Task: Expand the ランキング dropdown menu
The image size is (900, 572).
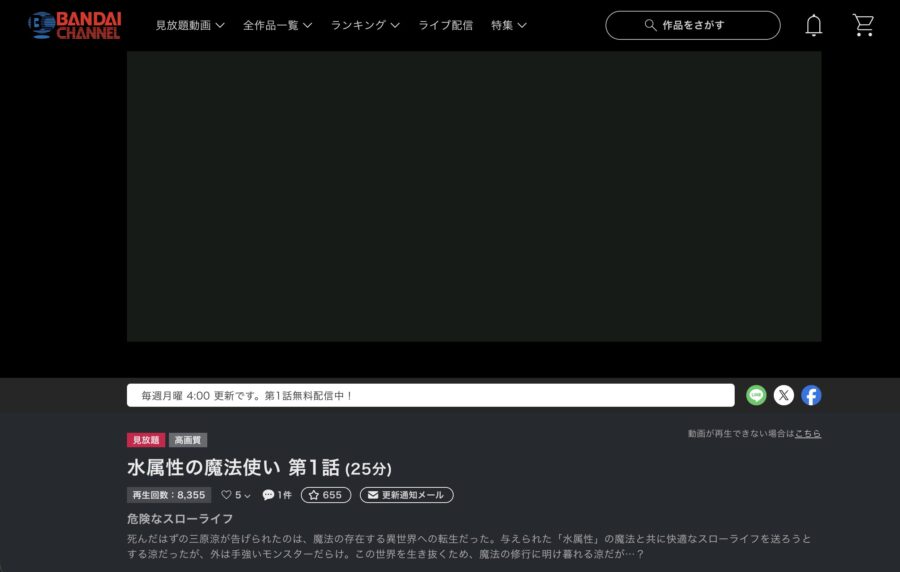Action: coord(365,25)
